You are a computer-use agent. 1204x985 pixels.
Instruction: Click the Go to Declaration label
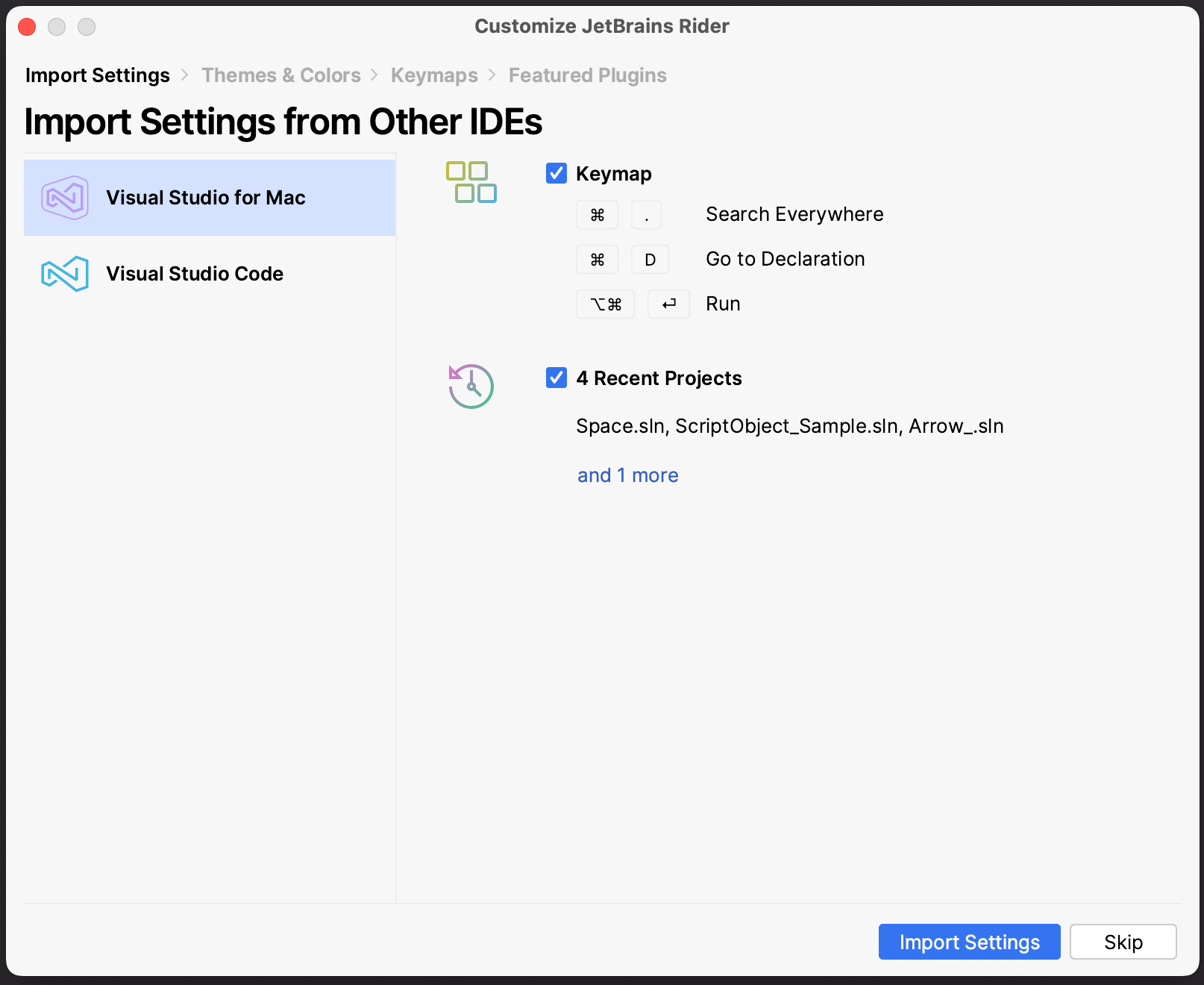coord(786,259)
